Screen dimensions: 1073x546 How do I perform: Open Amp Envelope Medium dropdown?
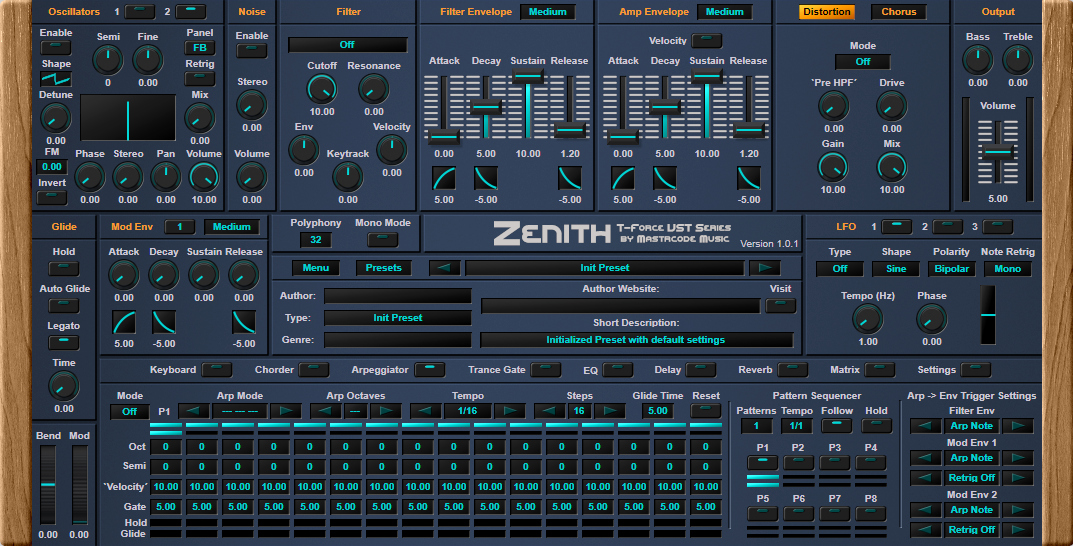(x=725, y=12)
